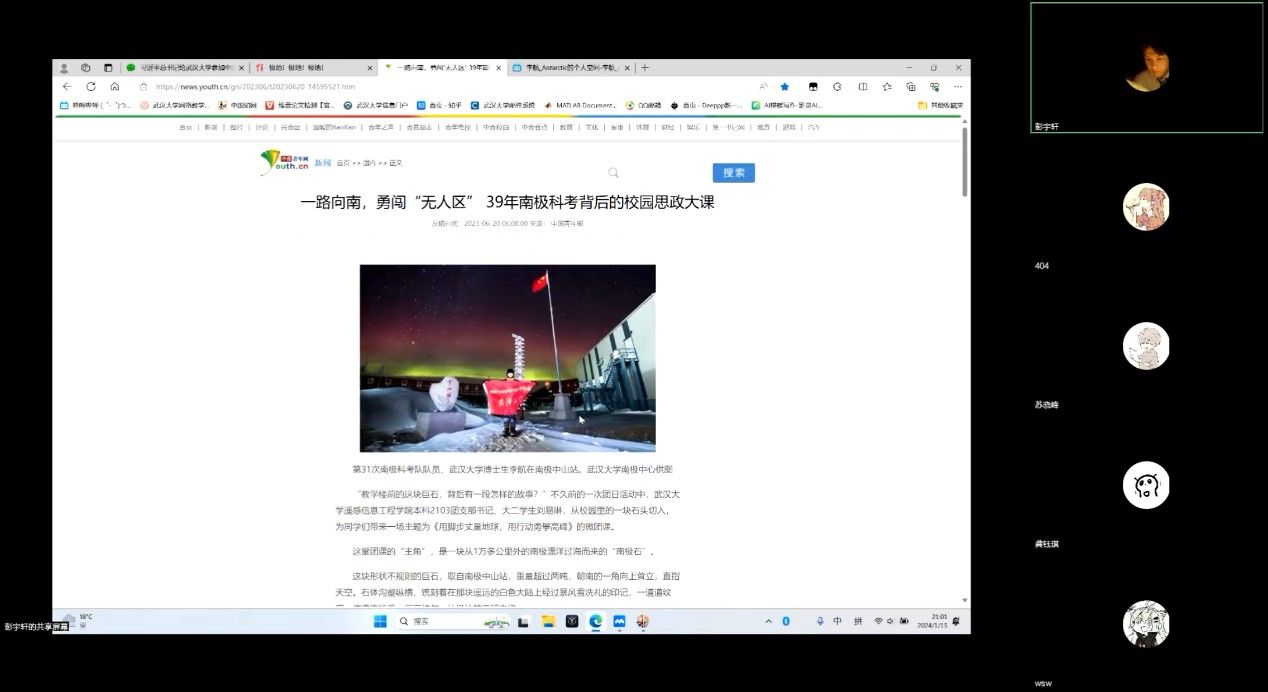Screen dimensions: 1268x692
Task: Click the browser home icon
Action: coord(114,87)
